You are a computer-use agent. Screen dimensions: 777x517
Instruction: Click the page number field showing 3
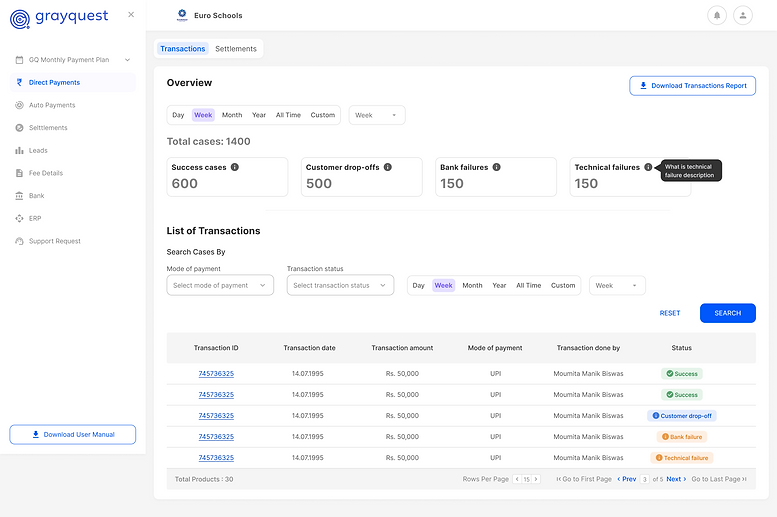pyautogui.click(x=644, y=479)
